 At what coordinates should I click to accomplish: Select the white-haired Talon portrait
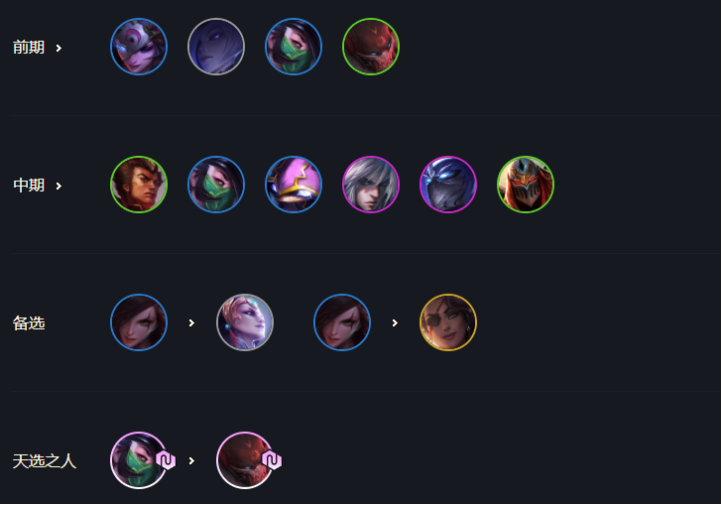[x=371, y=185]
